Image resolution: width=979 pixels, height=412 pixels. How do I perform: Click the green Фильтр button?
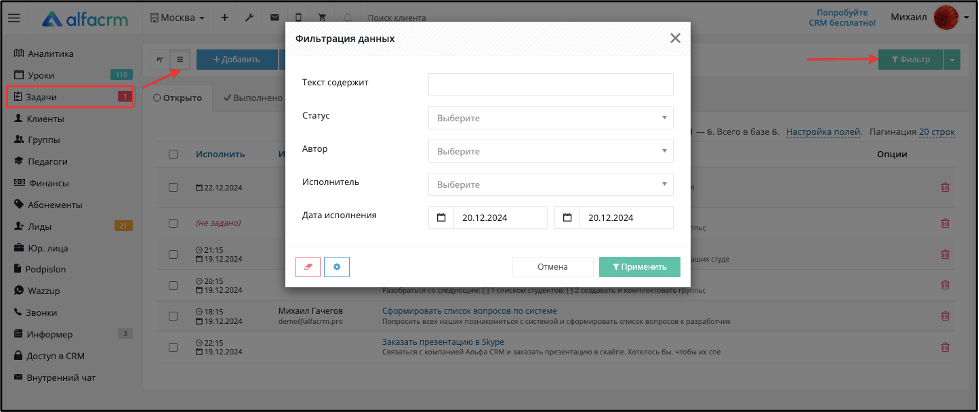(911, 59)
